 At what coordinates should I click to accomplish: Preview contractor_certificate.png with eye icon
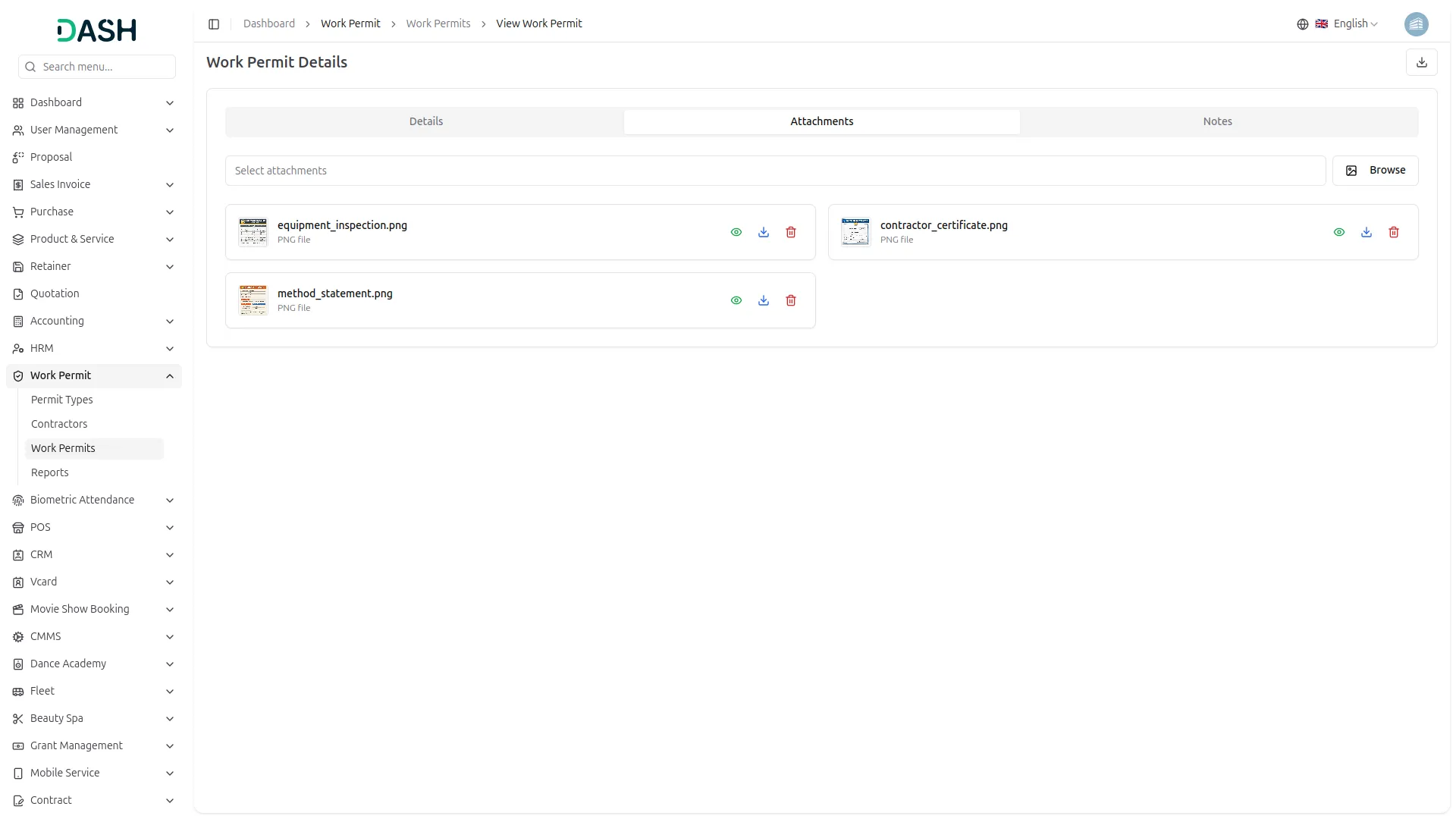coord(1339,232)
